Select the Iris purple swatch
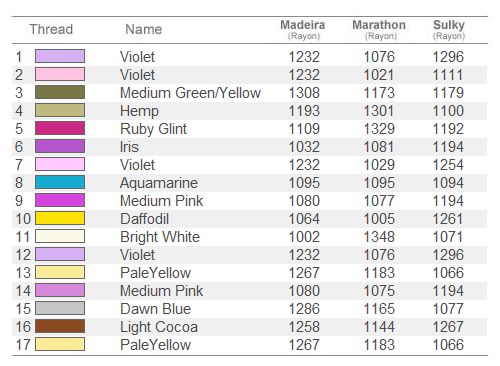This screenshot has width=500, height=366. [x=60, y=146]
